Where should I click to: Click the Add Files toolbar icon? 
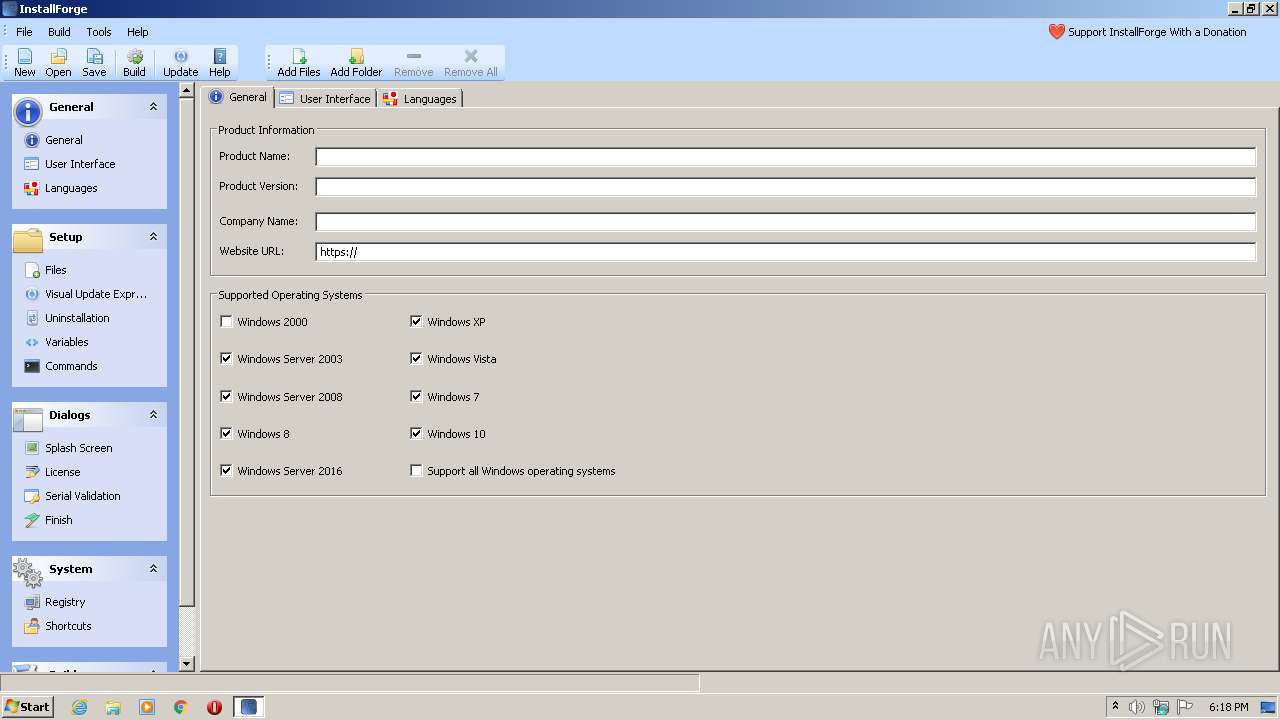pos(299,63)
